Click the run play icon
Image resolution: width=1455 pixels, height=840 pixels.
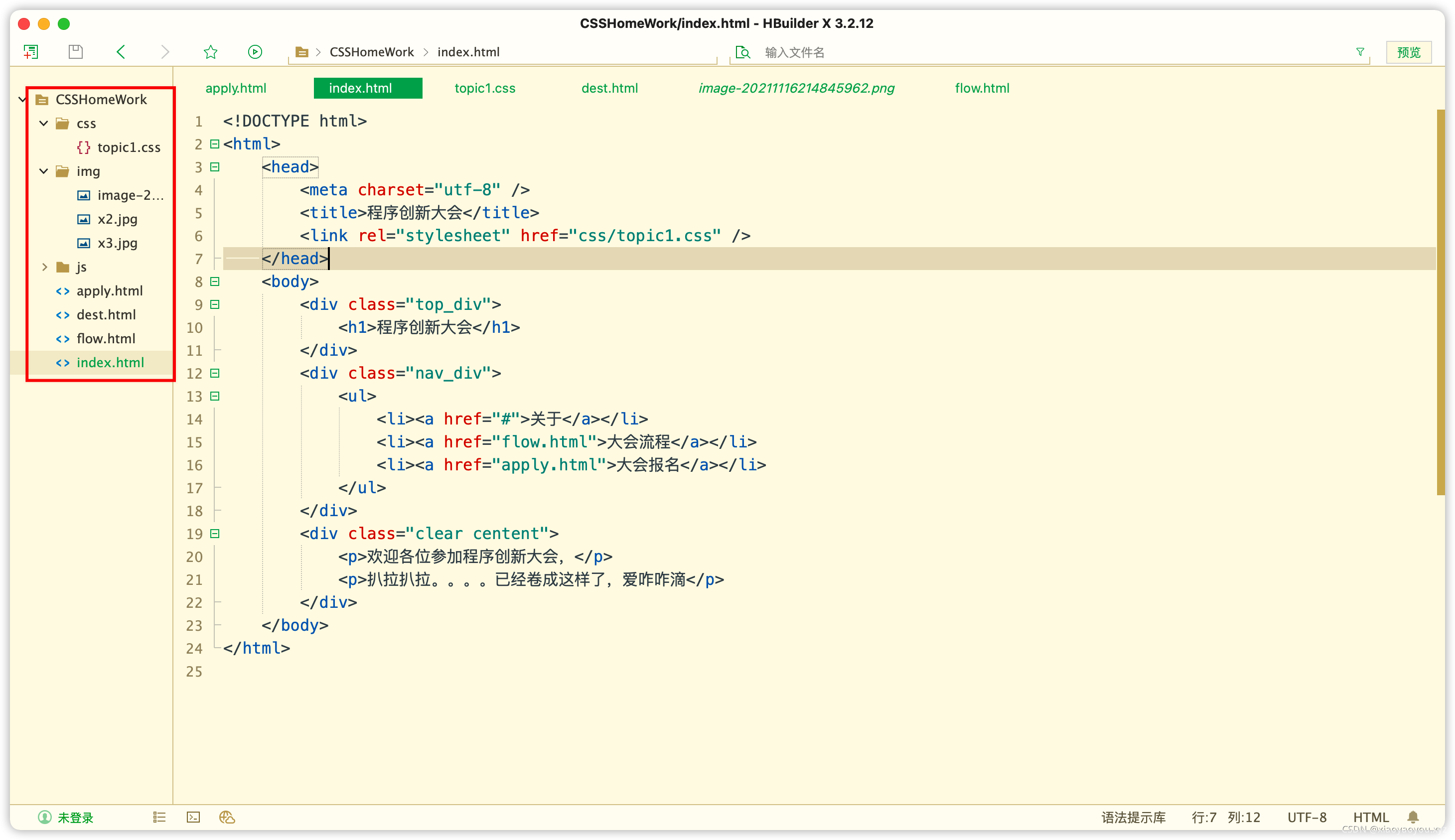[x=255, y=52]
